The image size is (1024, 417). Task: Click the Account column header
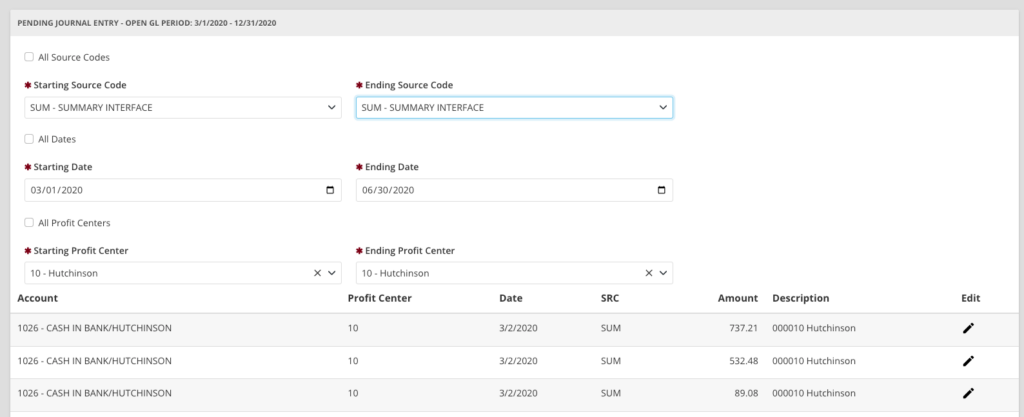(37, 298)
